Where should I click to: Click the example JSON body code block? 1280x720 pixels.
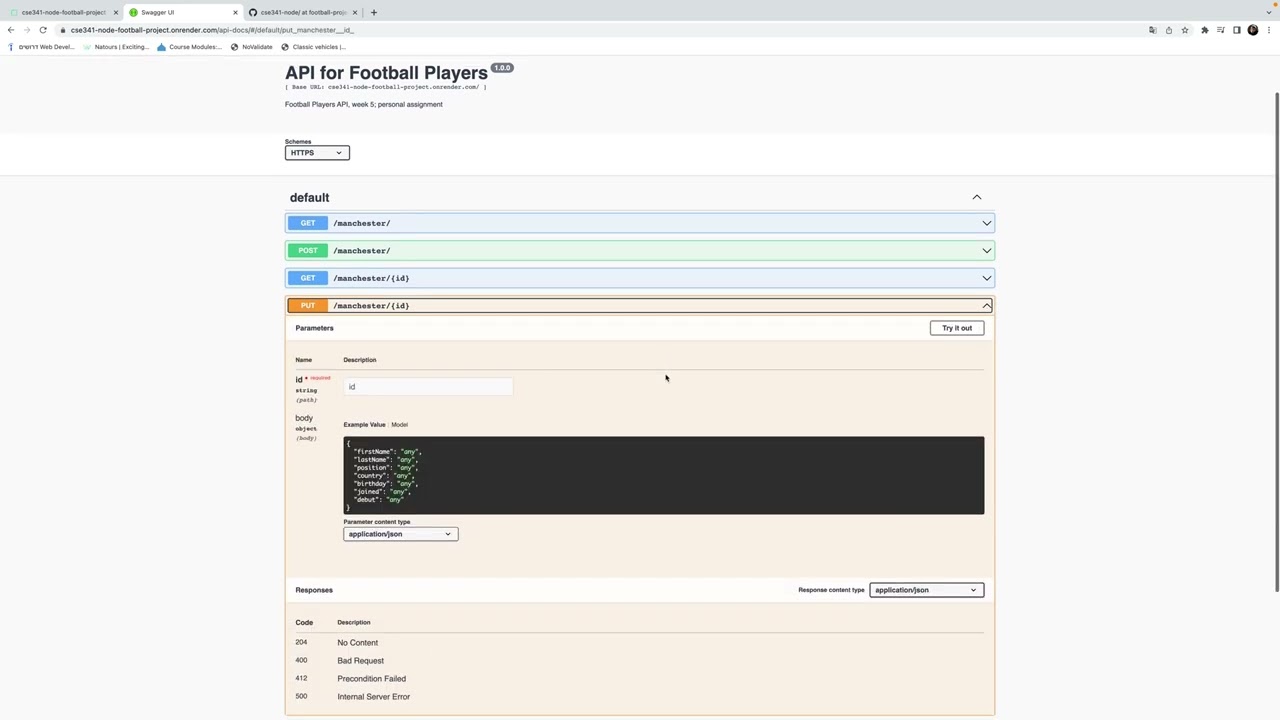(x=664, y=476)
